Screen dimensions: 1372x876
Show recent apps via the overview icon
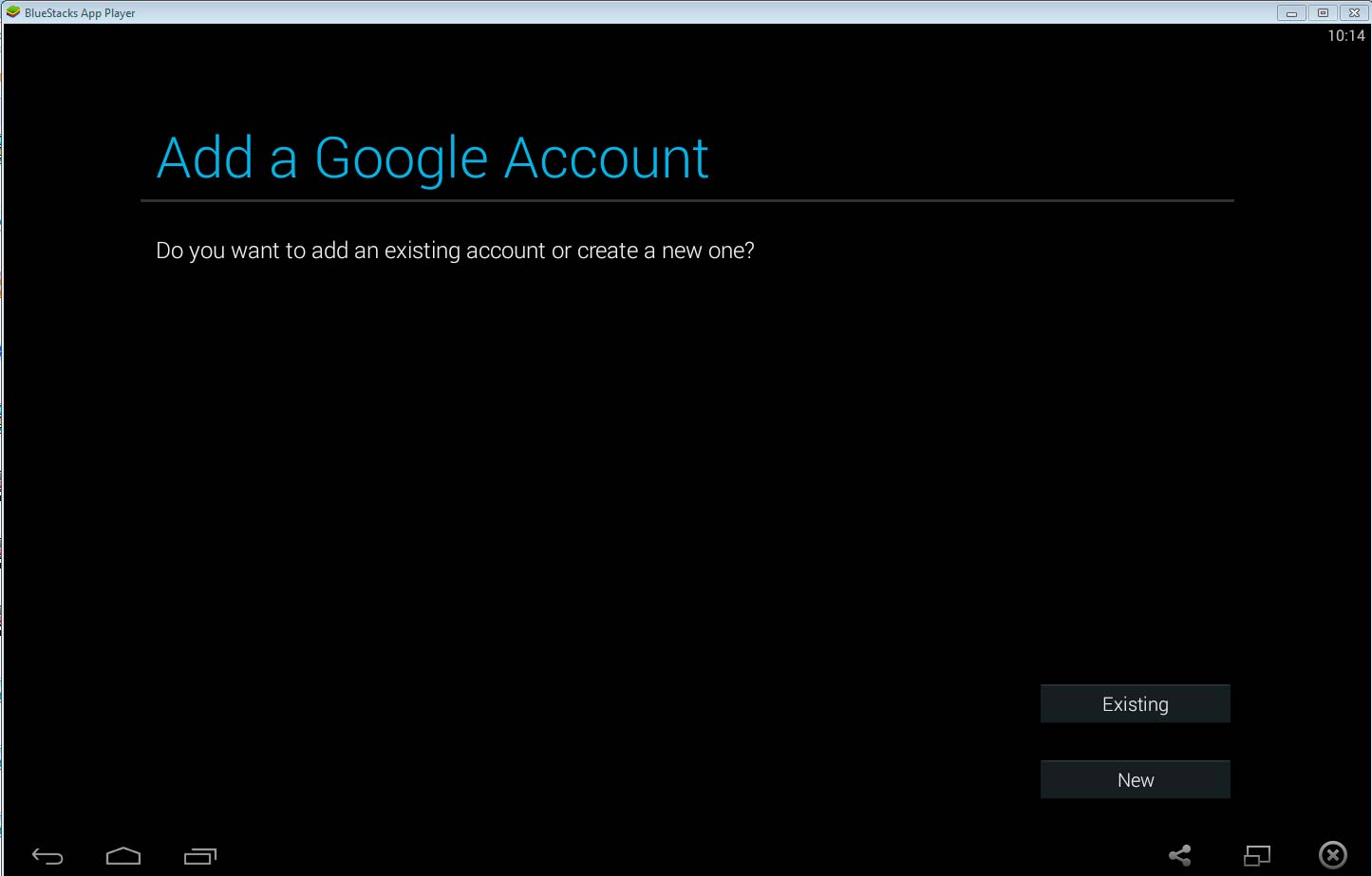[x=200, y=856]
